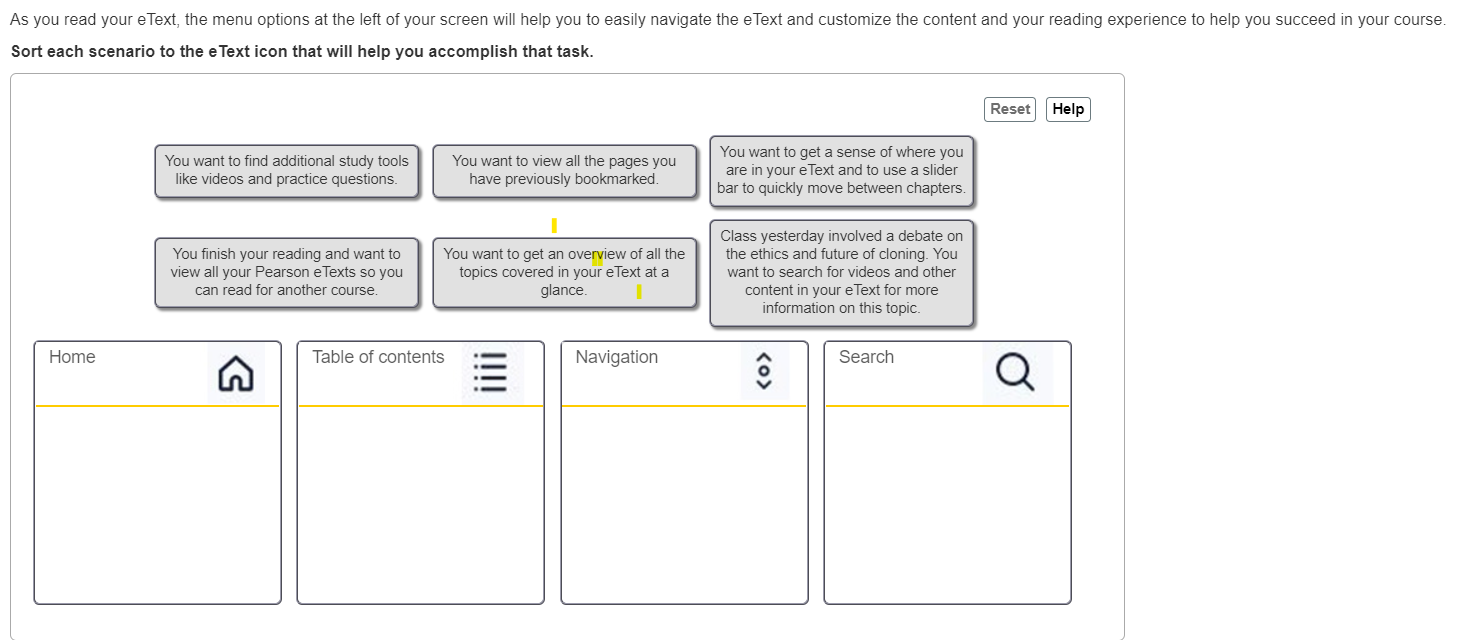Viewport: 1463px width, 642px height.
Task: Click the Table of contents list icon
Action: click(x=490, y=372)
